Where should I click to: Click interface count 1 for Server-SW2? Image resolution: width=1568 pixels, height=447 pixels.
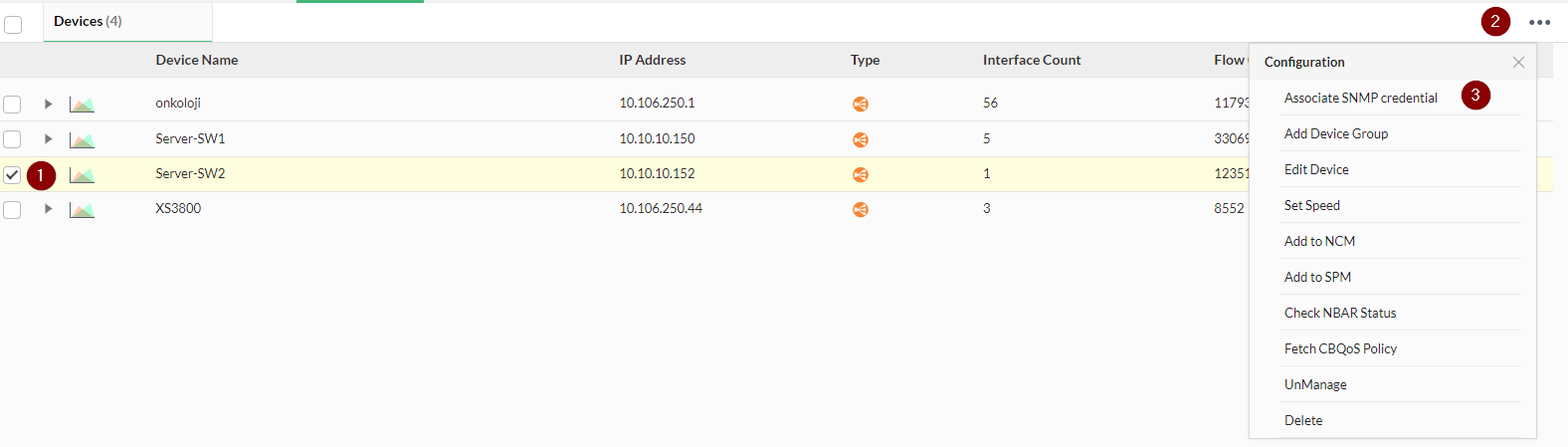(x=987, y=173)
